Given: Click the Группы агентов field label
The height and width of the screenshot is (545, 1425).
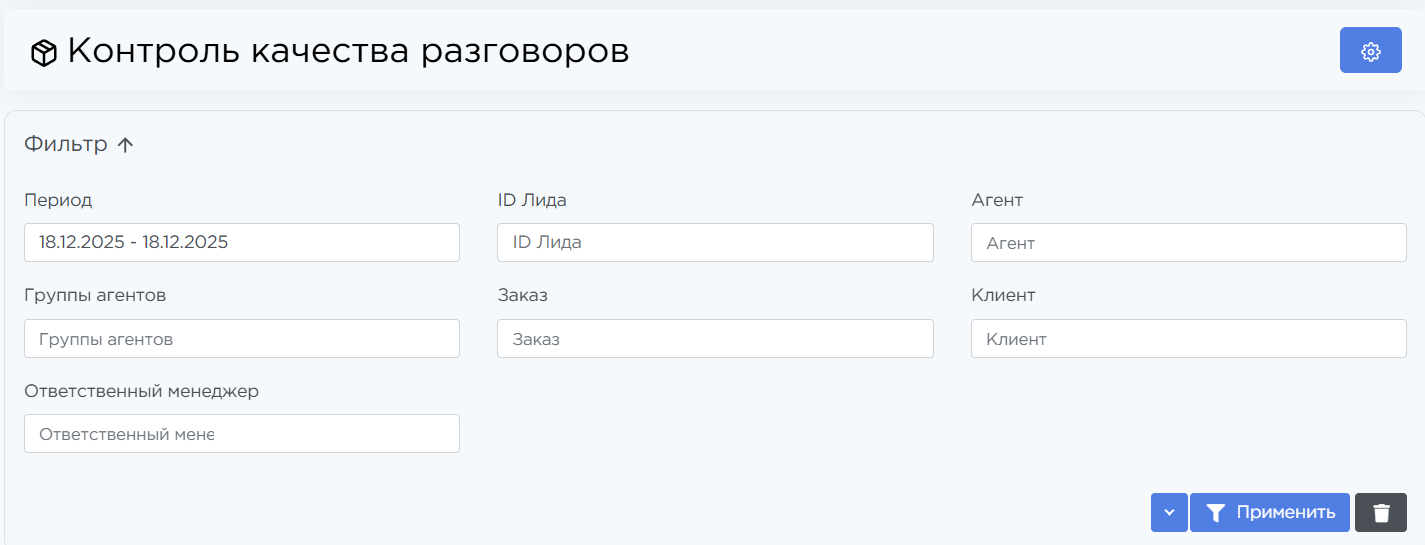Looking at the screenshot, I should pos(95,295).
